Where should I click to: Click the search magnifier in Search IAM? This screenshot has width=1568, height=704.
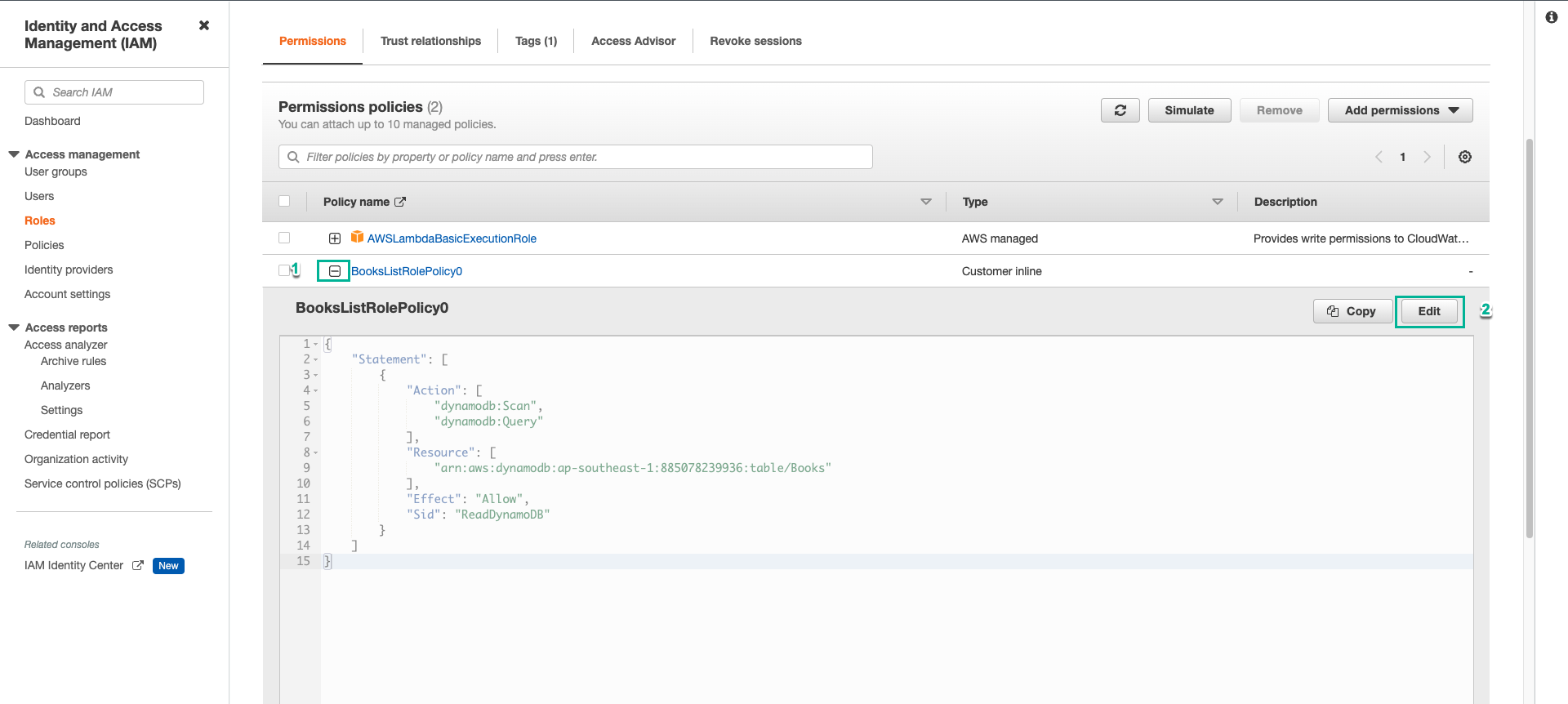(x=39, y=92)
